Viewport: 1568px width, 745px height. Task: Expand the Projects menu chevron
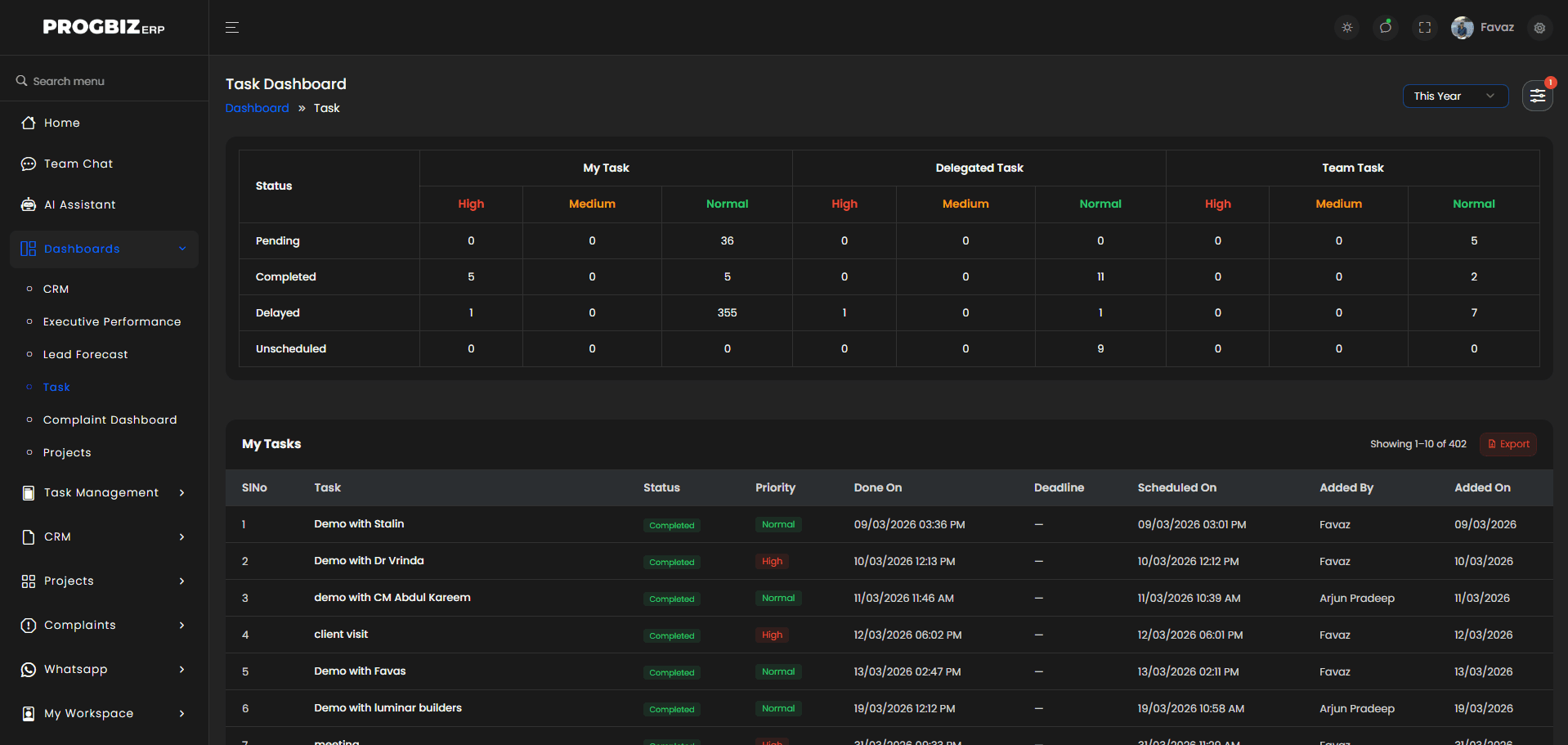182,581
